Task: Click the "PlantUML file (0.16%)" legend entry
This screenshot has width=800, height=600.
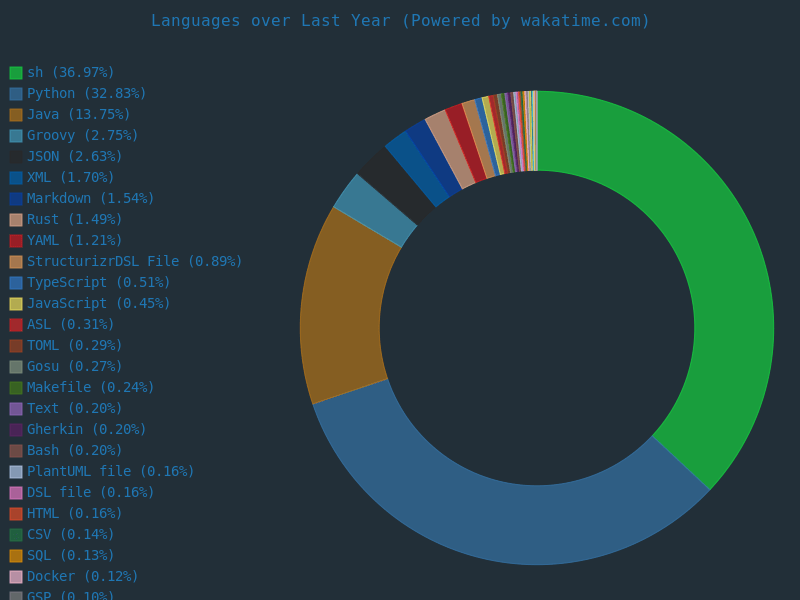Action: (x=110, y=472)
